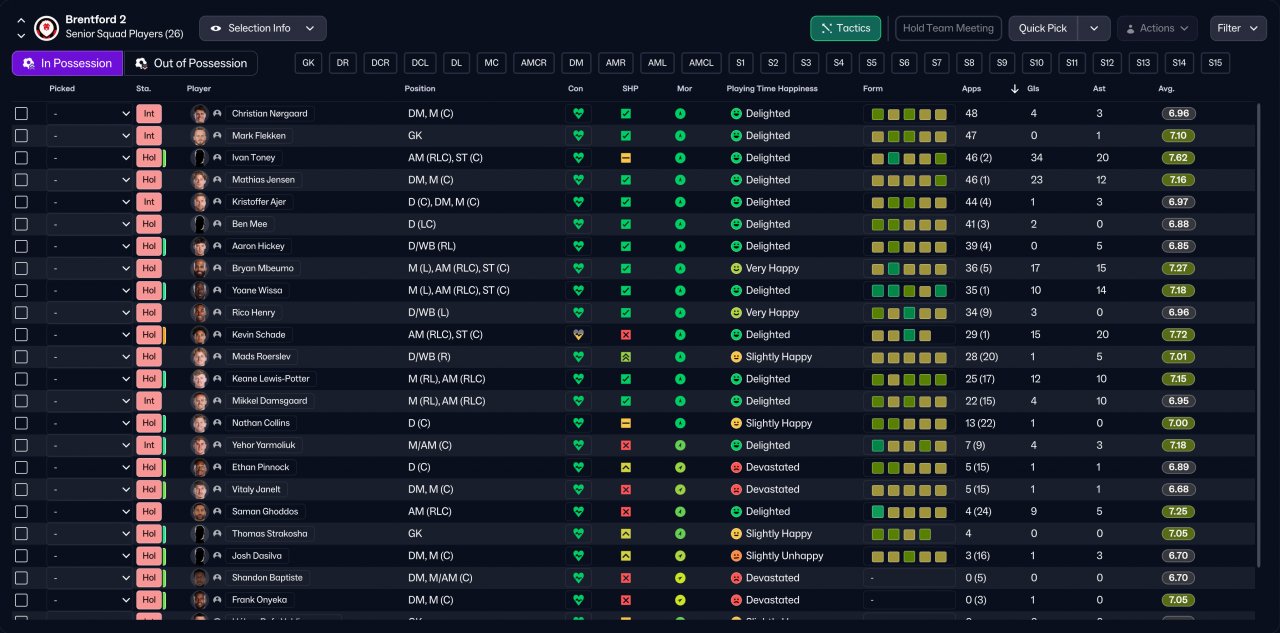The width and height of the screenshot is (1280, 633).
Task: Select the checkbox beside Mathias Jensen
Action: pyautogui.click(x=22, y=180)
